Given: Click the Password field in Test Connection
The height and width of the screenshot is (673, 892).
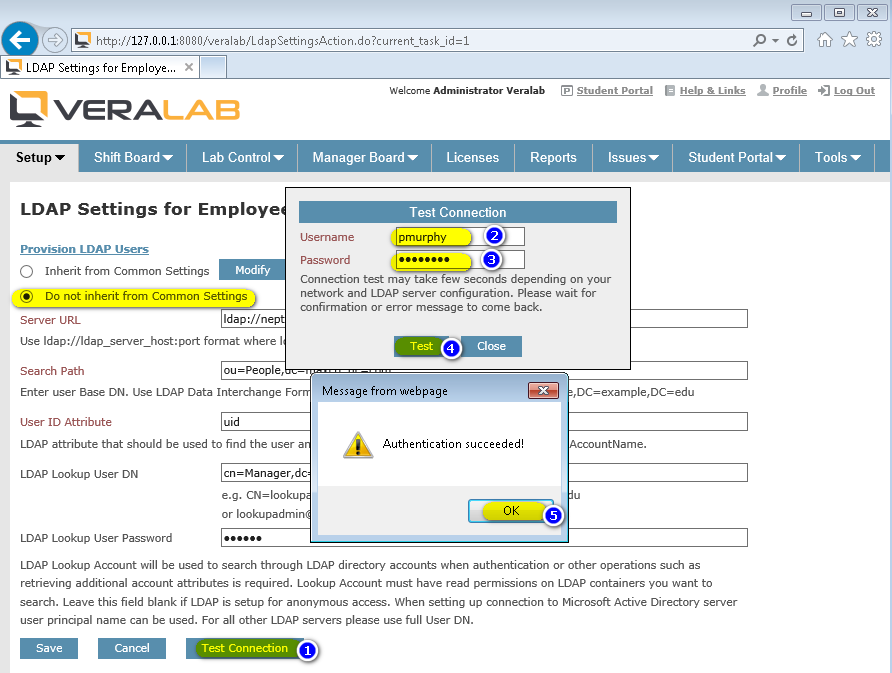Looking at the screenshot, I should [x=460, y=259].
